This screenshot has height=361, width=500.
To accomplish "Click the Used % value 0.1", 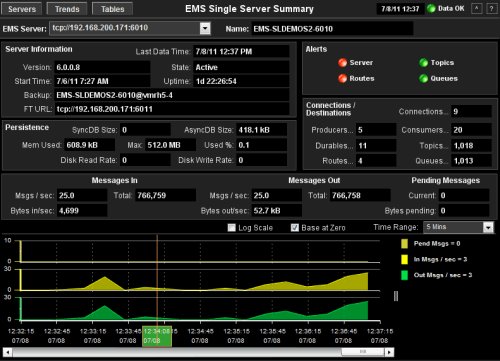I will coord(262,145).
